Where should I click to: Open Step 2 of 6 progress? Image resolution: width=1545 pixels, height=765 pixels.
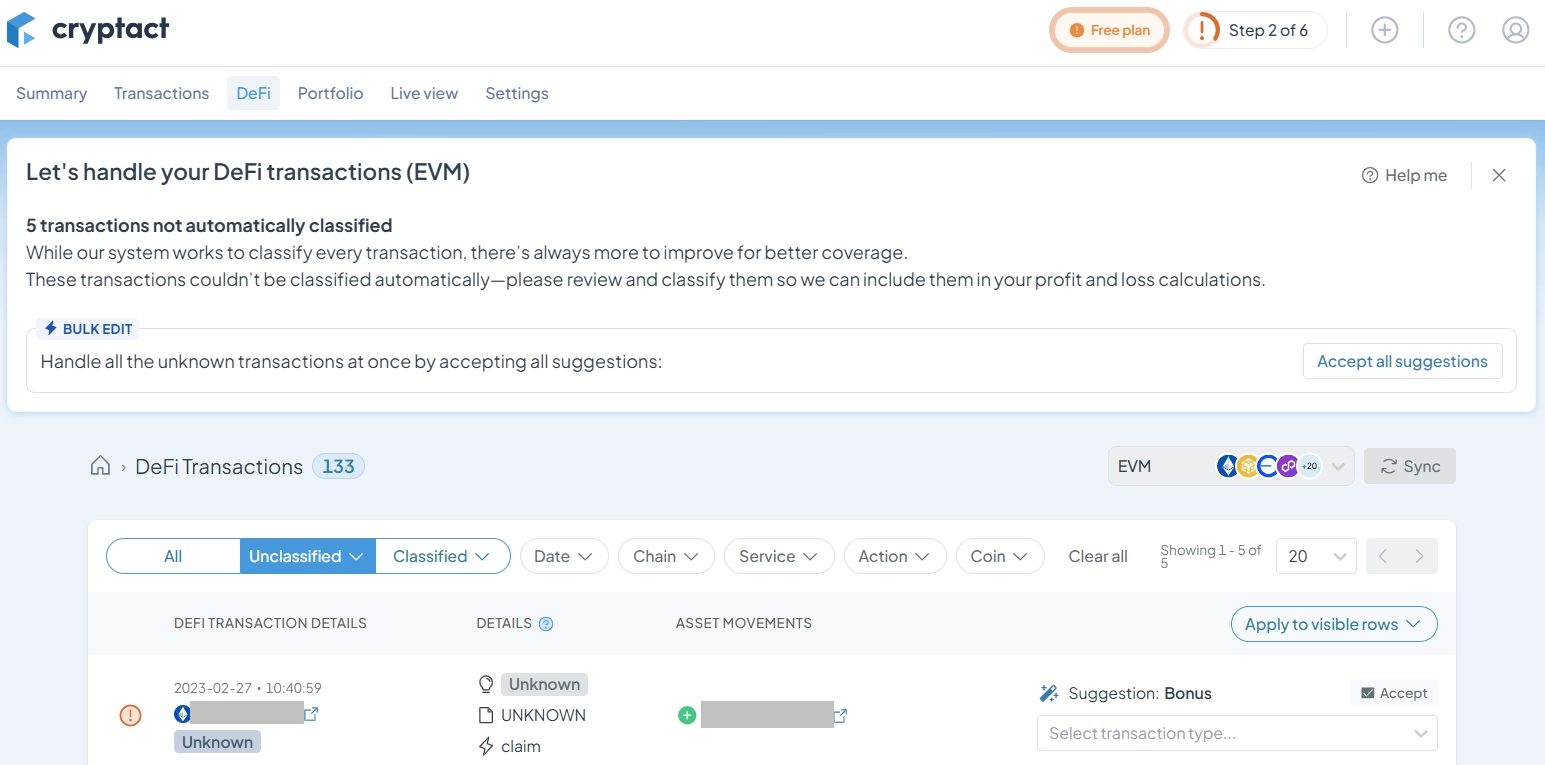pyautogui.click(x=1255, y=30)
